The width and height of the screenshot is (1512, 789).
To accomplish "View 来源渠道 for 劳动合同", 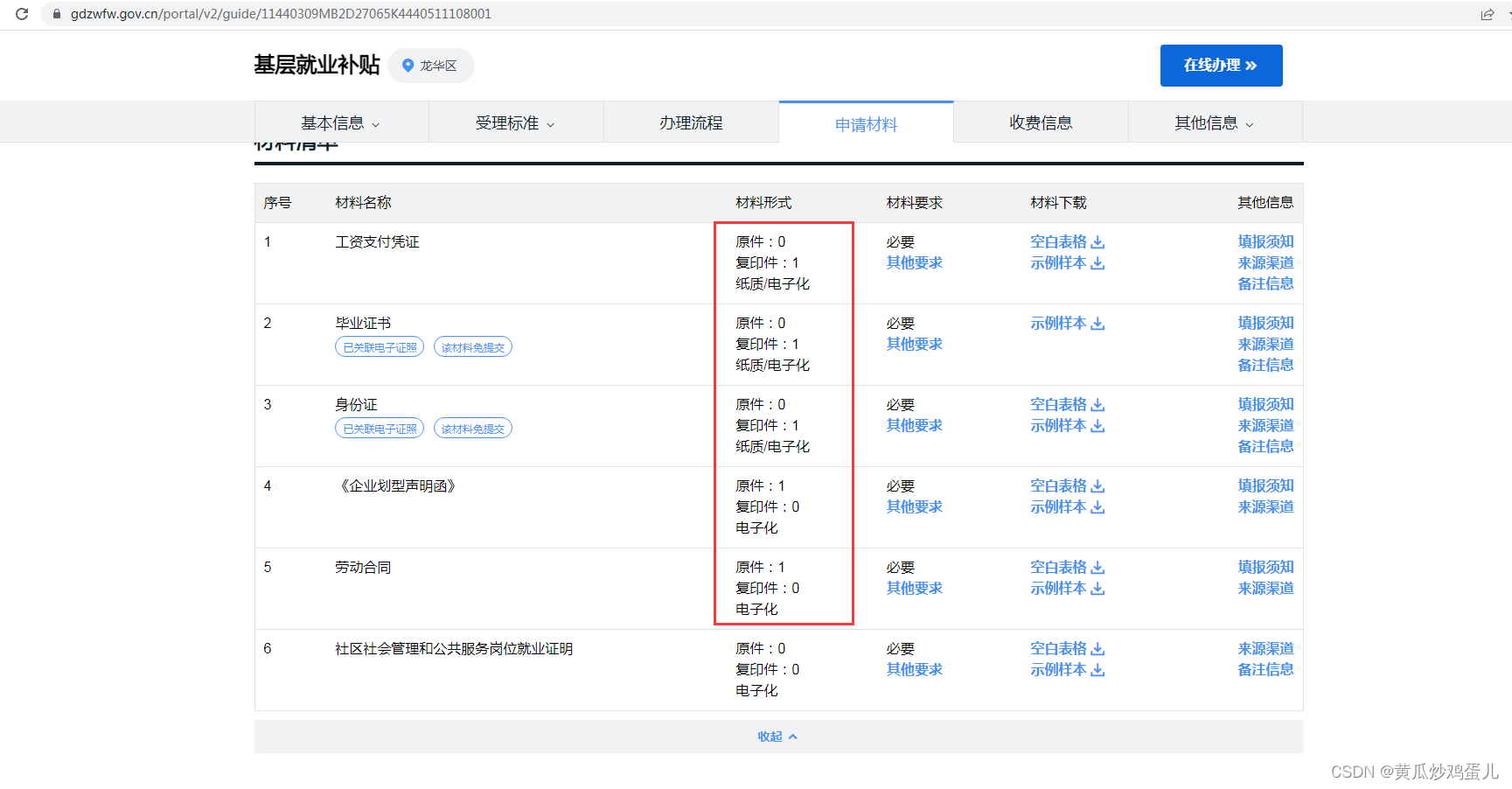I will point(1265,588).
